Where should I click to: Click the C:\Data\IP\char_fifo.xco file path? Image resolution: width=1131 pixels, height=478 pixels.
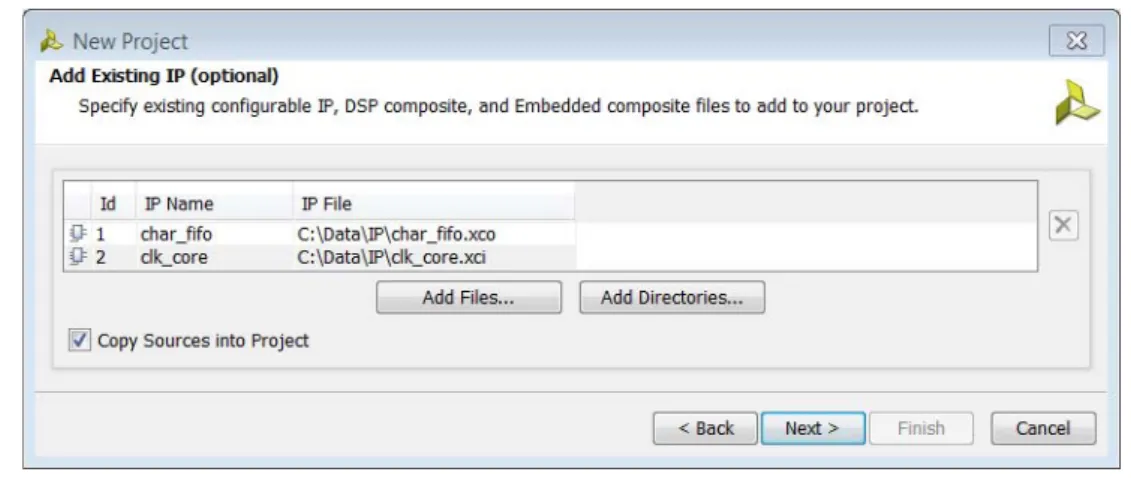tap(397, 234)
